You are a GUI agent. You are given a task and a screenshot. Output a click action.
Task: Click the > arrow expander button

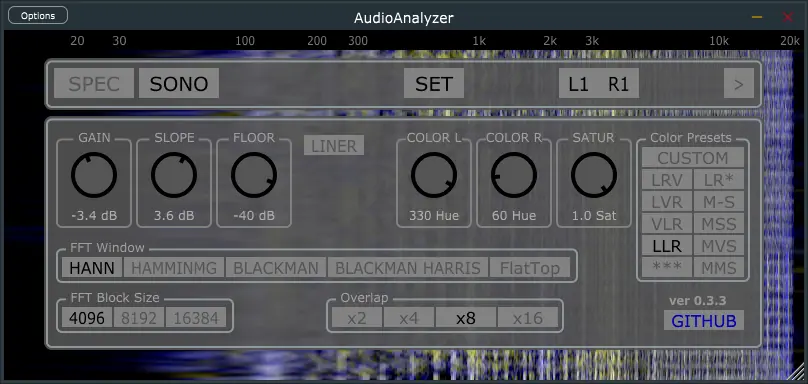pyautogui.click(x=738, y=84)
